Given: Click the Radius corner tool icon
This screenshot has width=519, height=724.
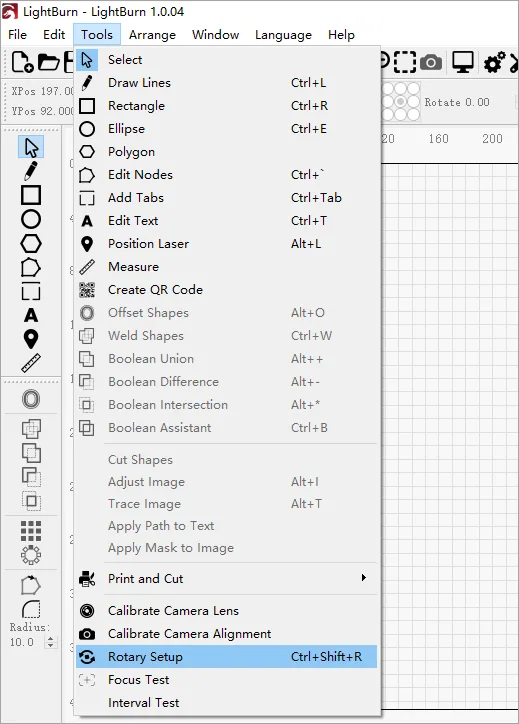Looking at the screenshot, I should pos(31,609).
